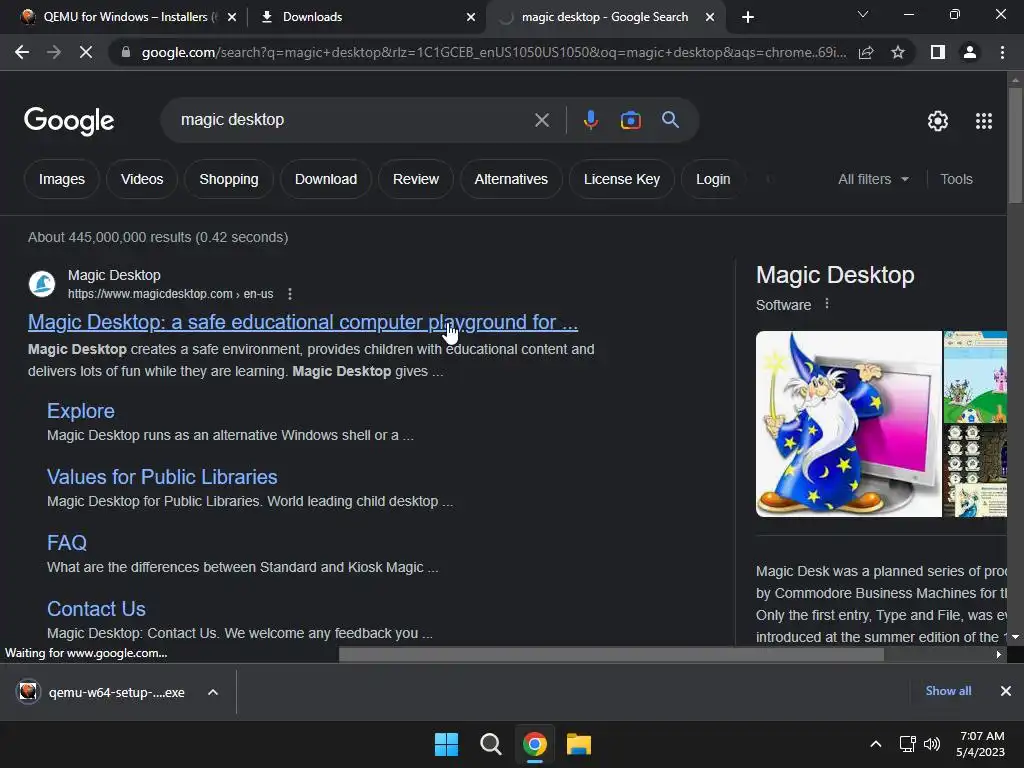1024x768 pixels.
Task: Apply the Download search chip
Action: (326, 179)
